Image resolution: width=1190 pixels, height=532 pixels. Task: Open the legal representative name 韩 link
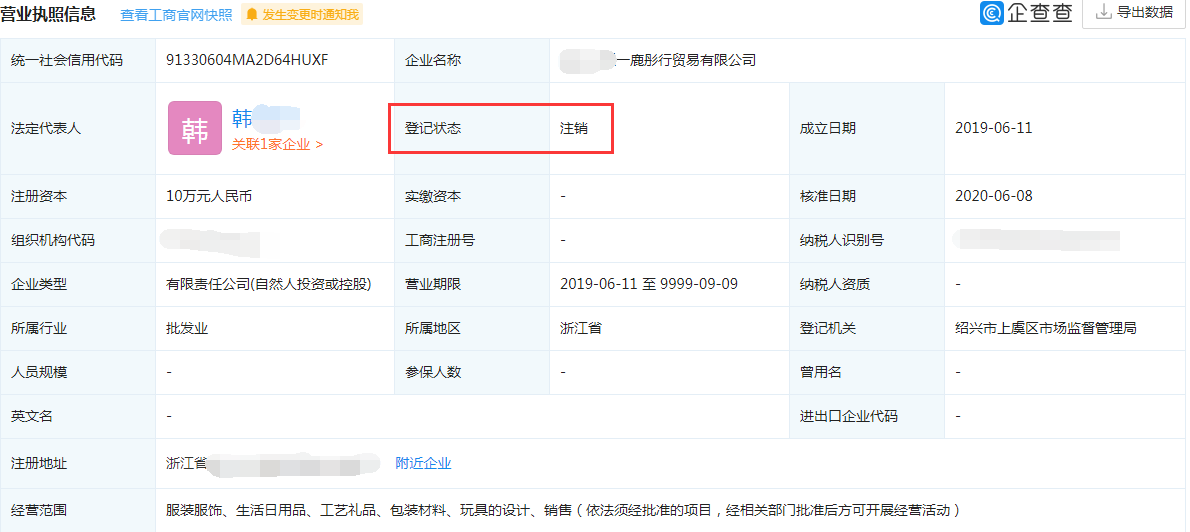[x=242, y=118]
